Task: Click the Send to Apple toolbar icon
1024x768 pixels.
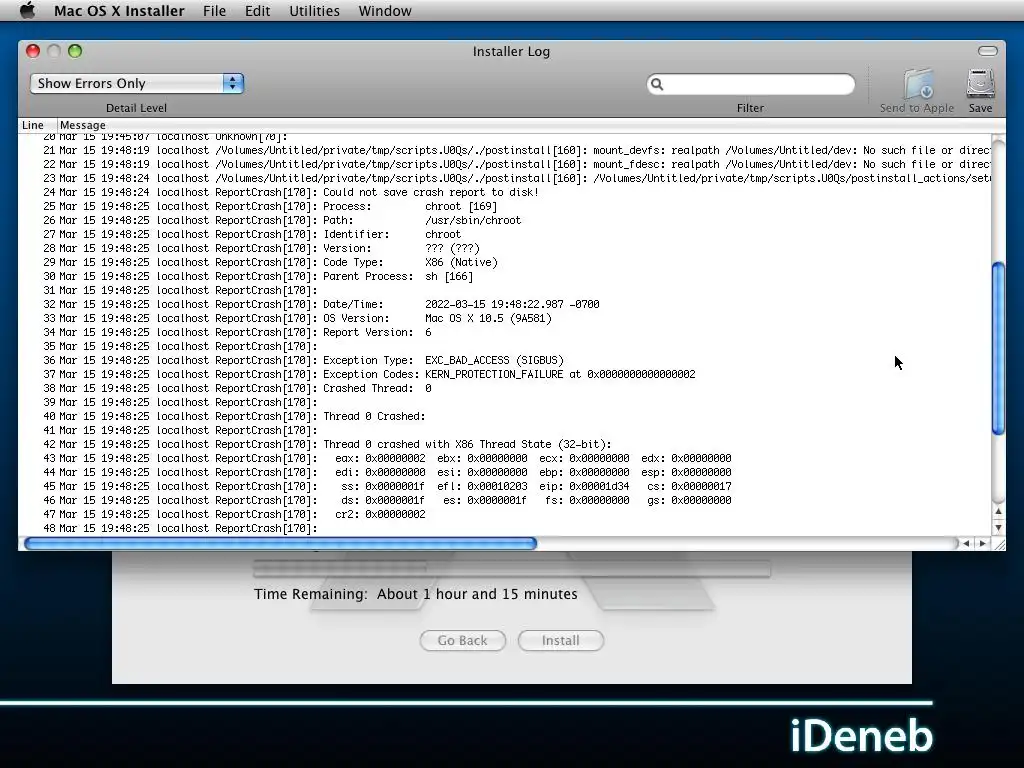Action: tap(917, 84)
